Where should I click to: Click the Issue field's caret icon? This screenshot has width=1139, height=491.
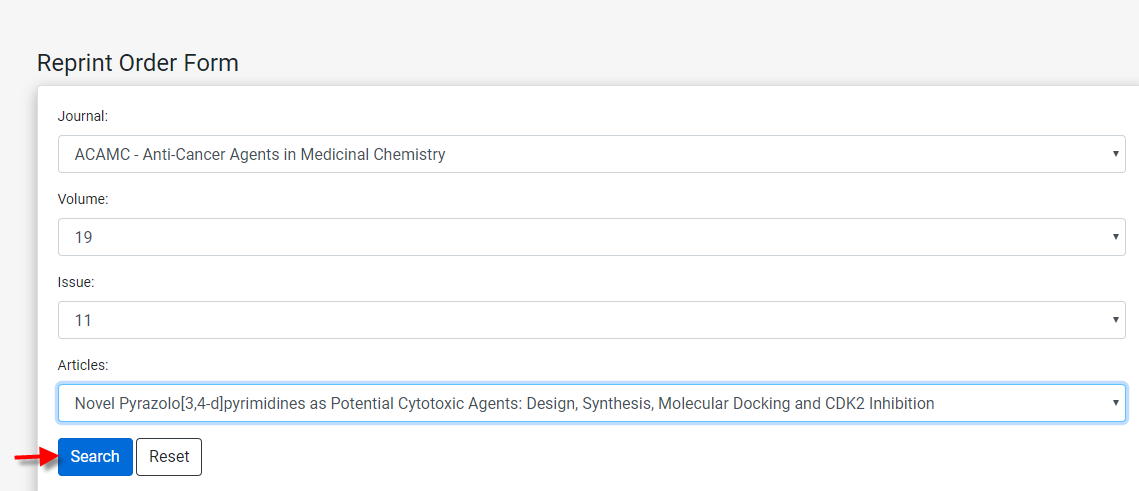pyautogui.click(x=1115, y=320)
